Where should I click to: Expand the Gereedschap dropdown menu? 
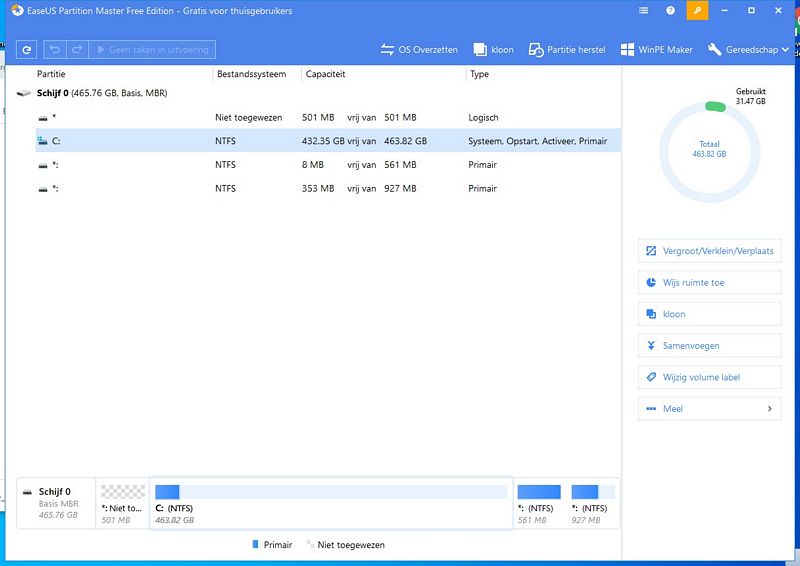748,50
